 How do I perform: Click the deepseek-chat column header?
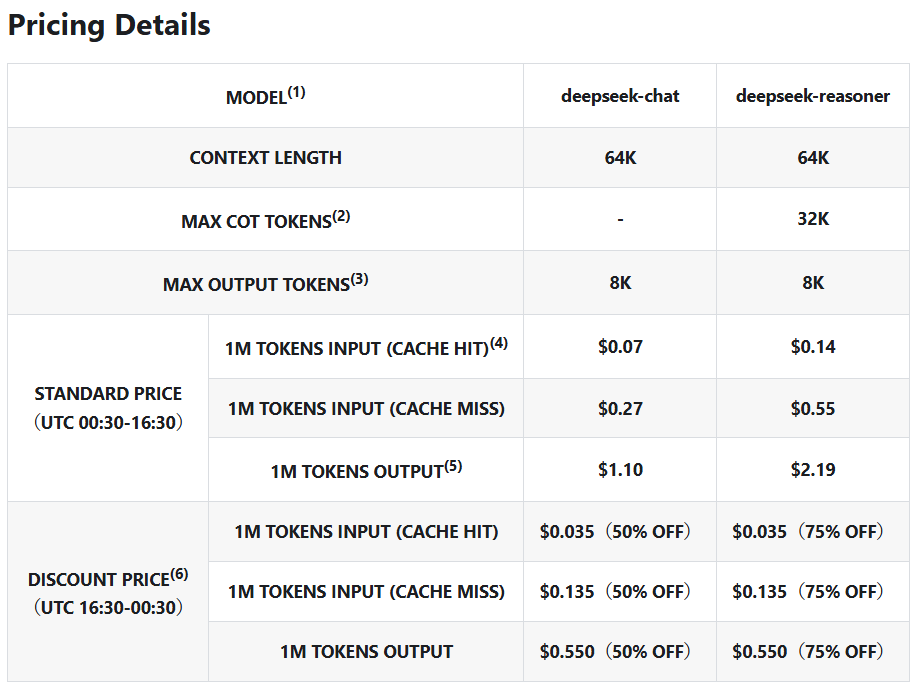click(620, 95)
